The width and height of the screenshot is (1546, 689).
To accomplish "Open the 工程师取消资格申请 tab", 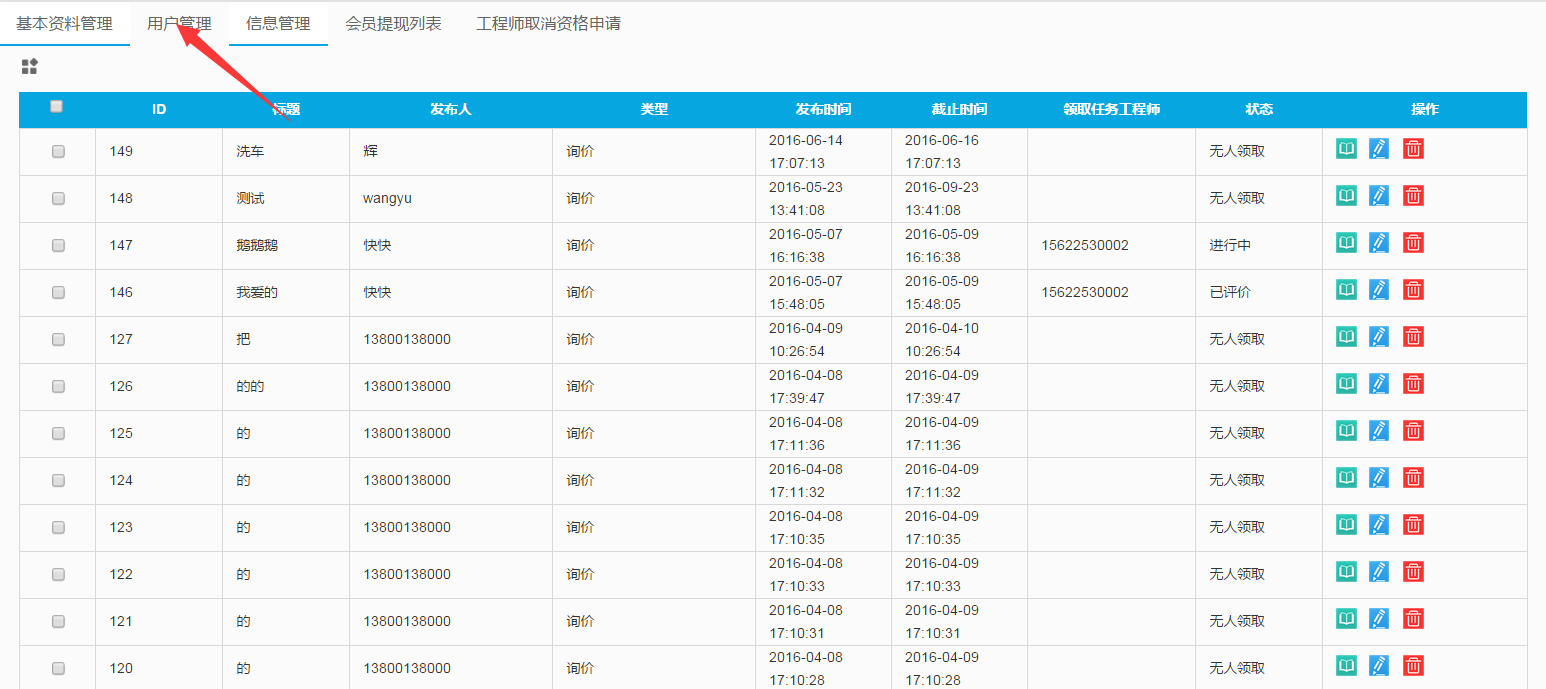I will [x=548, y=24].
